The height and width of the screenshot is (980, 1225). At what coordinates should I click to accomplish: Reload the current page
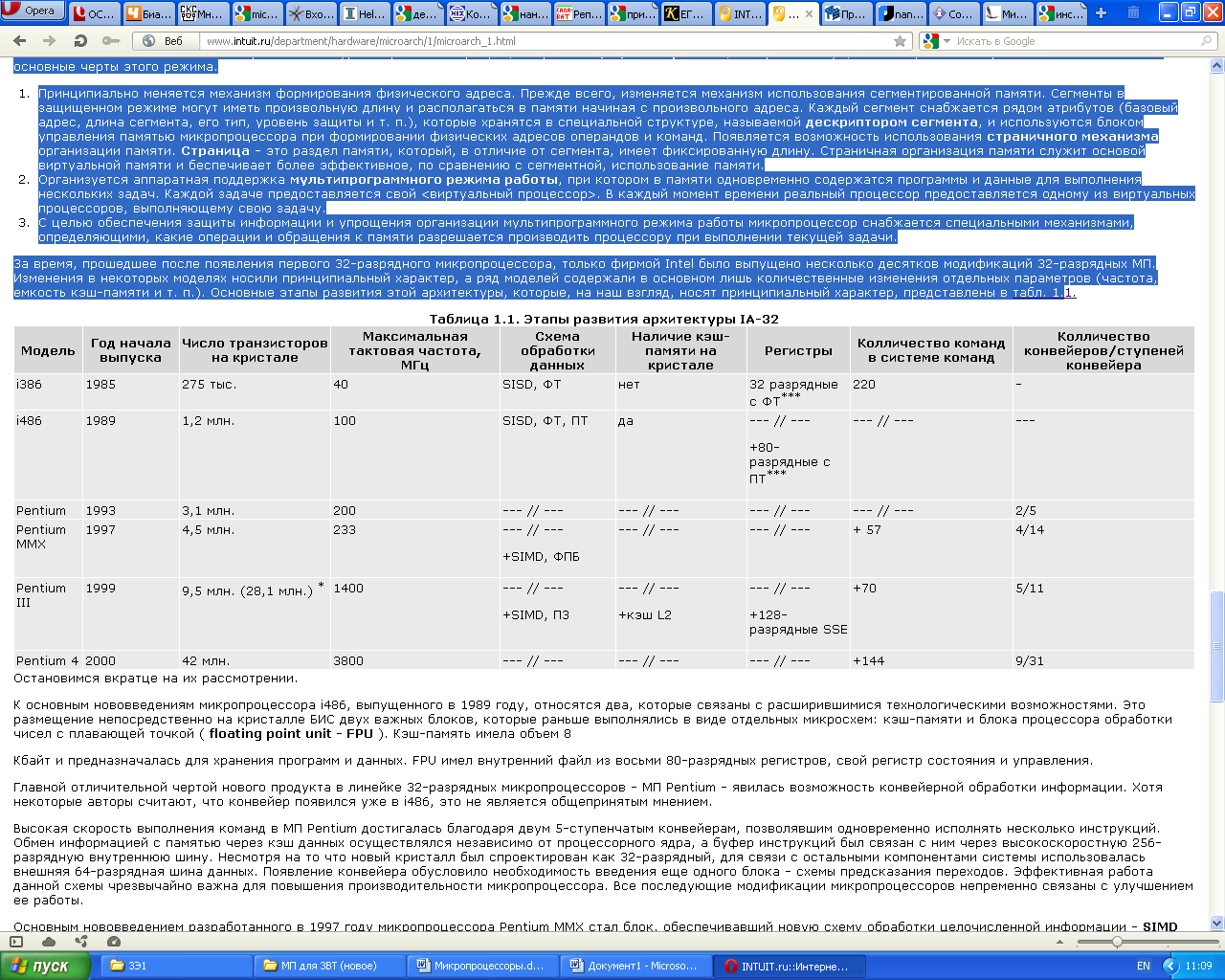pos(80,41)
